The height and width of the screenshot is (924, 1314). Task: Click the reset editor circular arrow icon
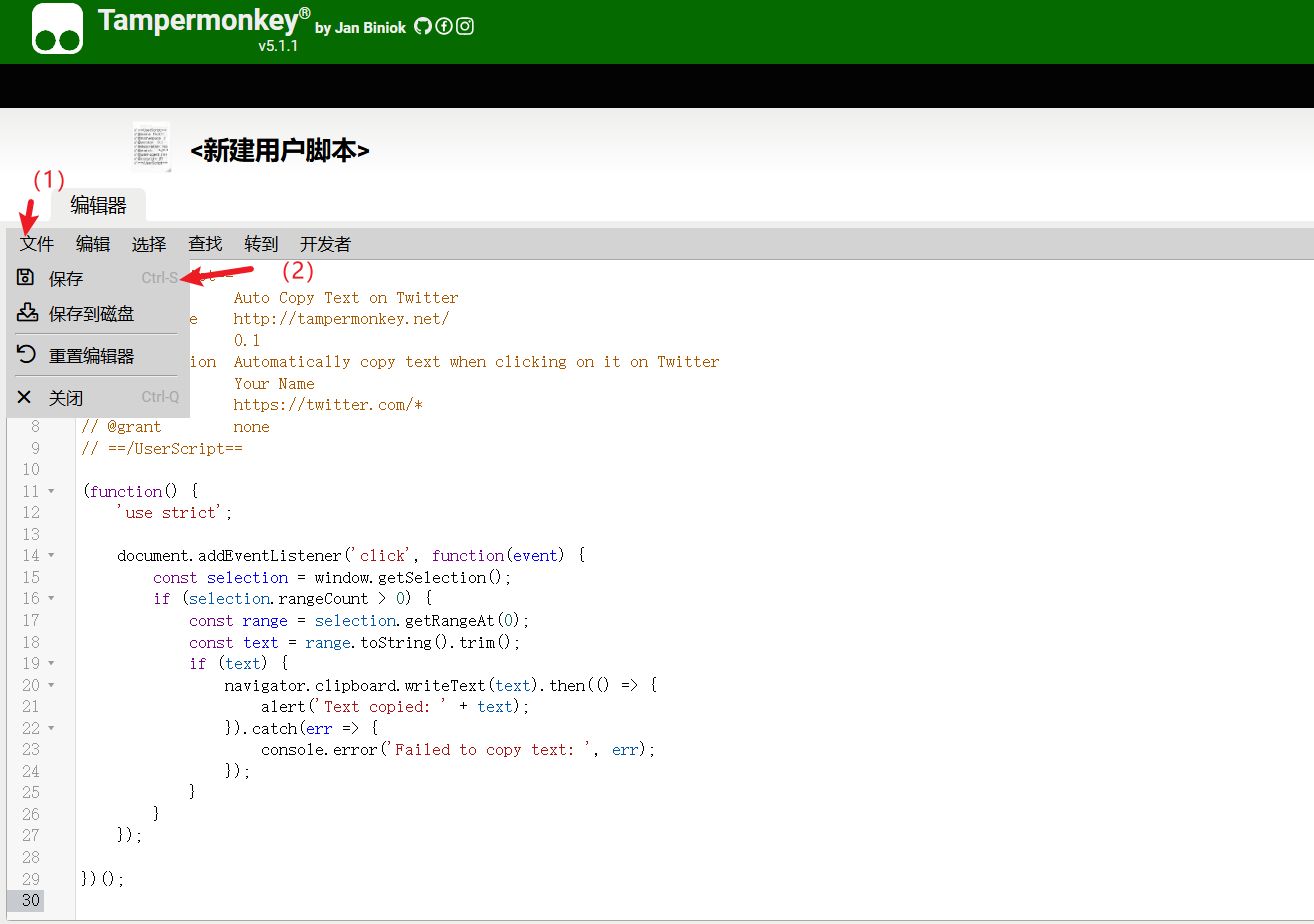(26, 354)
